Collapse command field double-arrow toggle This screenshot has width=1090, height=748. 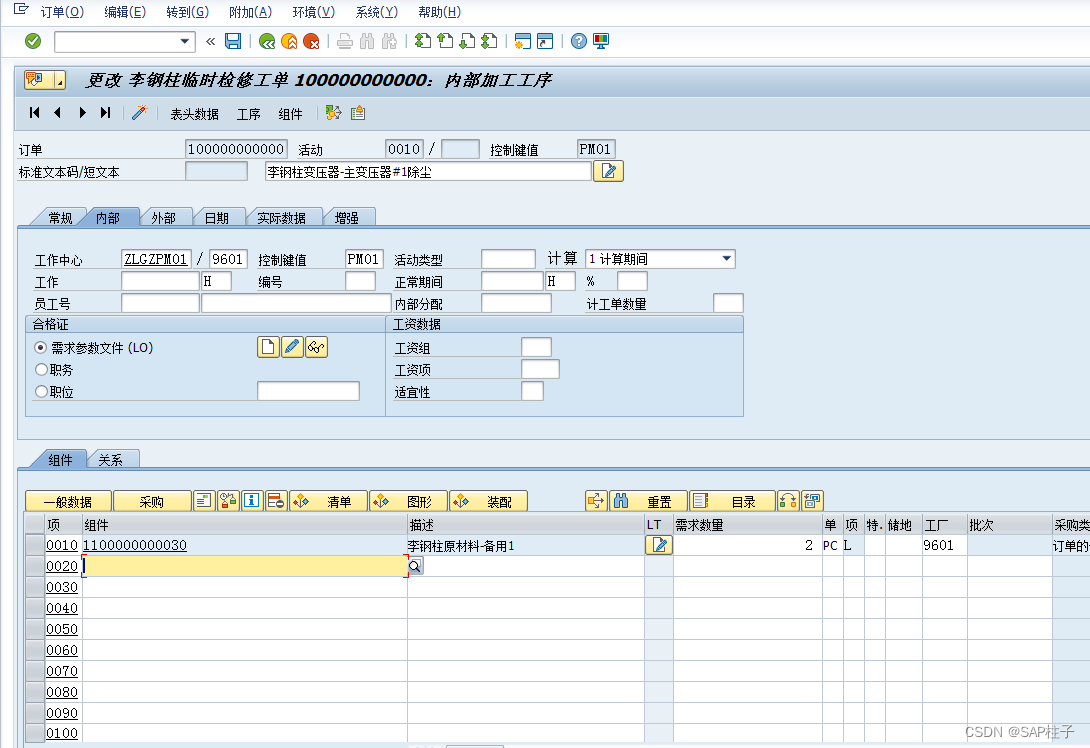(211, 42)
